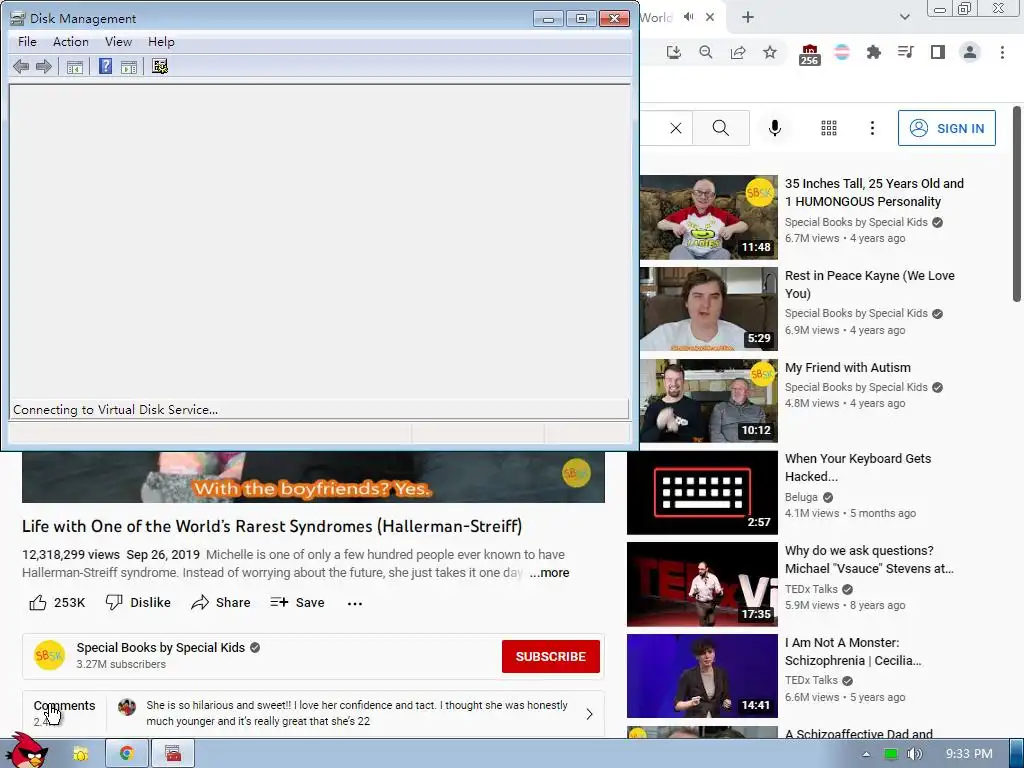Bookmark this page with the star icon

click(x=770, y=52)
